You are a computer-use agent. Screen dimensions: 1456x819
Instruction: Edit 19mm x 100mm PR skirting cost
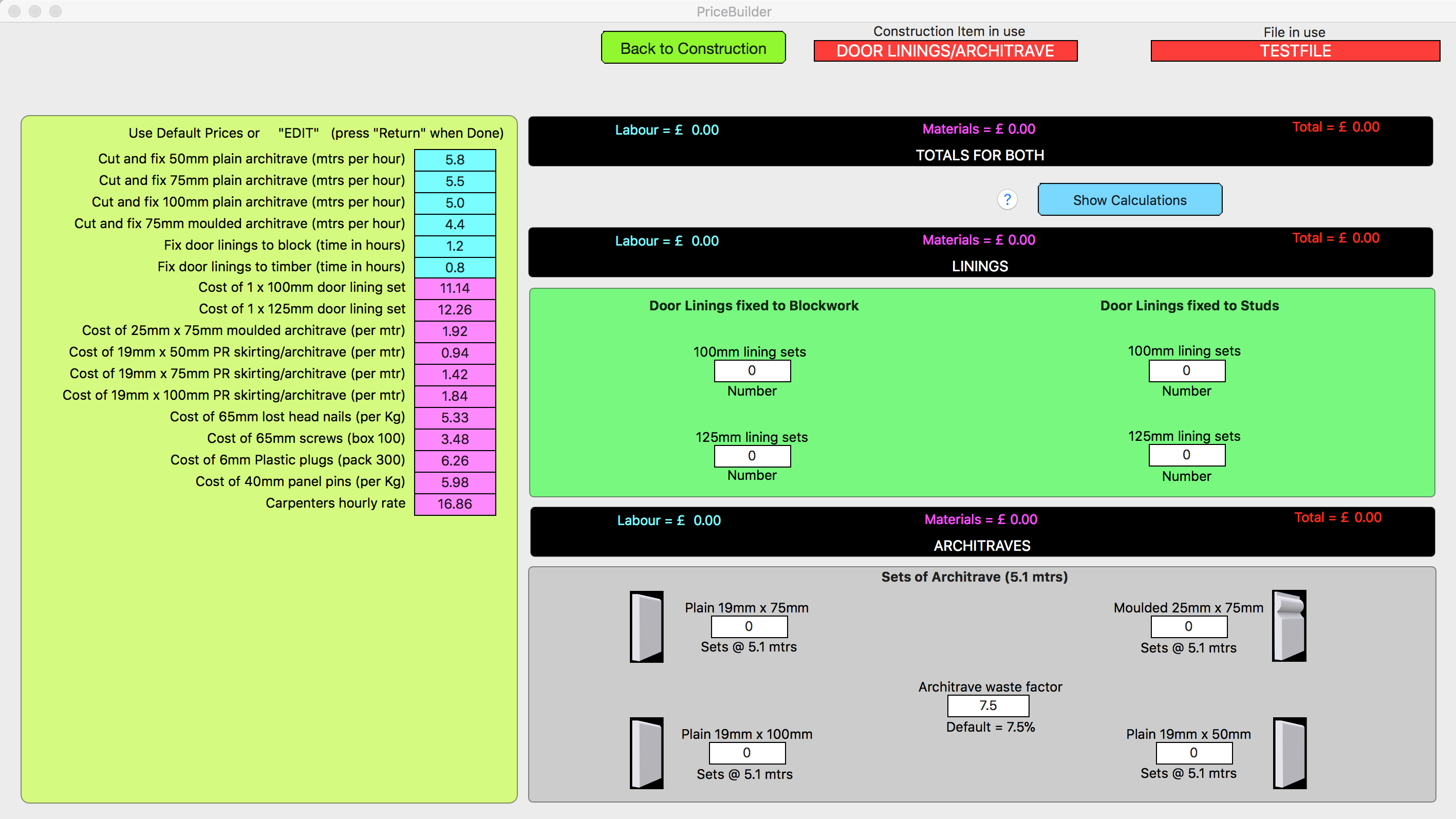click(455, 396)
